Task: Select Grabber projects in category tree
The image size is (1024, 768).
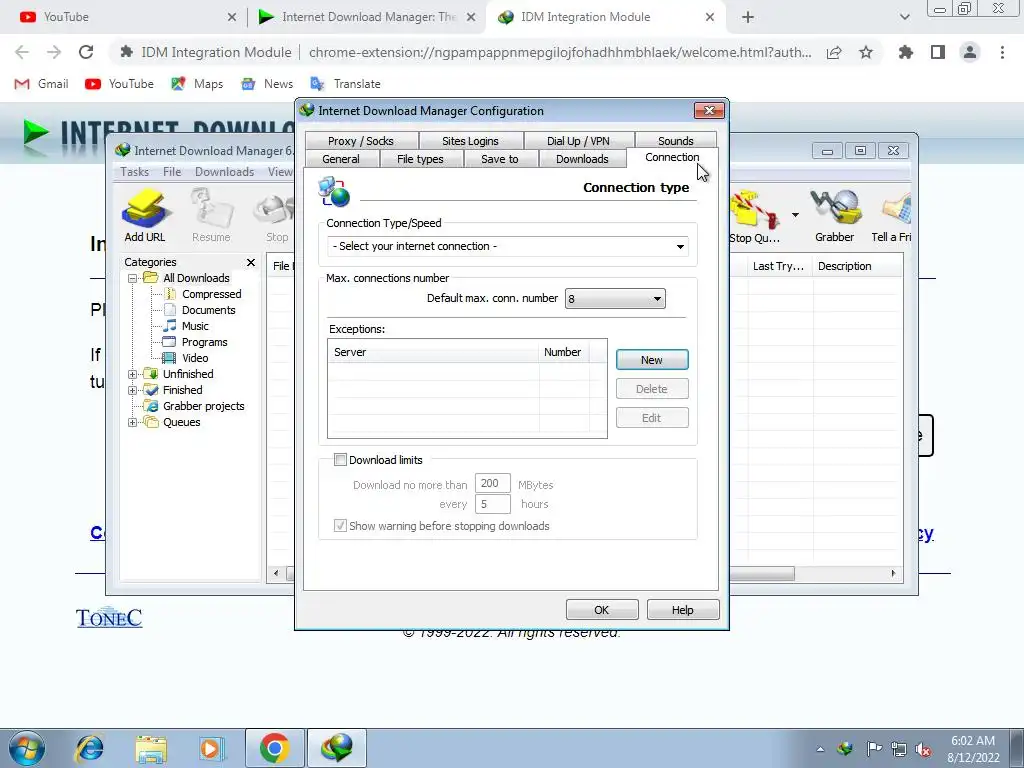Action: coord(203,406)
